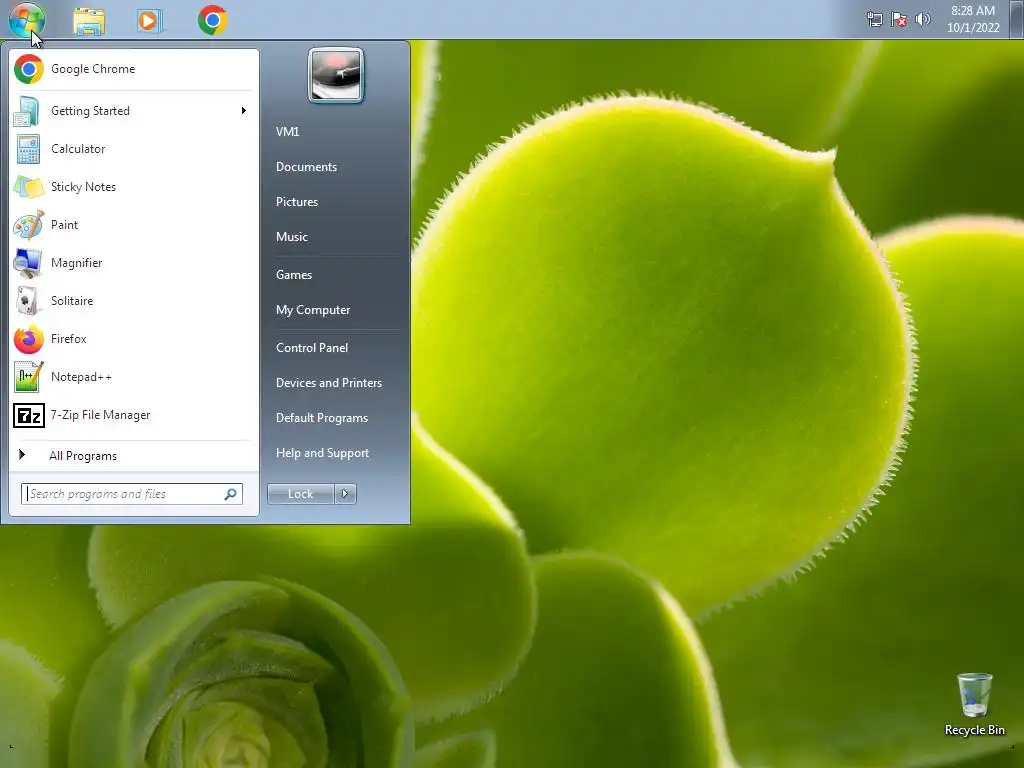The width and height of the screenshot is (1024, 768).
Task: Open Pictures library
Action: tap(296, 202)
